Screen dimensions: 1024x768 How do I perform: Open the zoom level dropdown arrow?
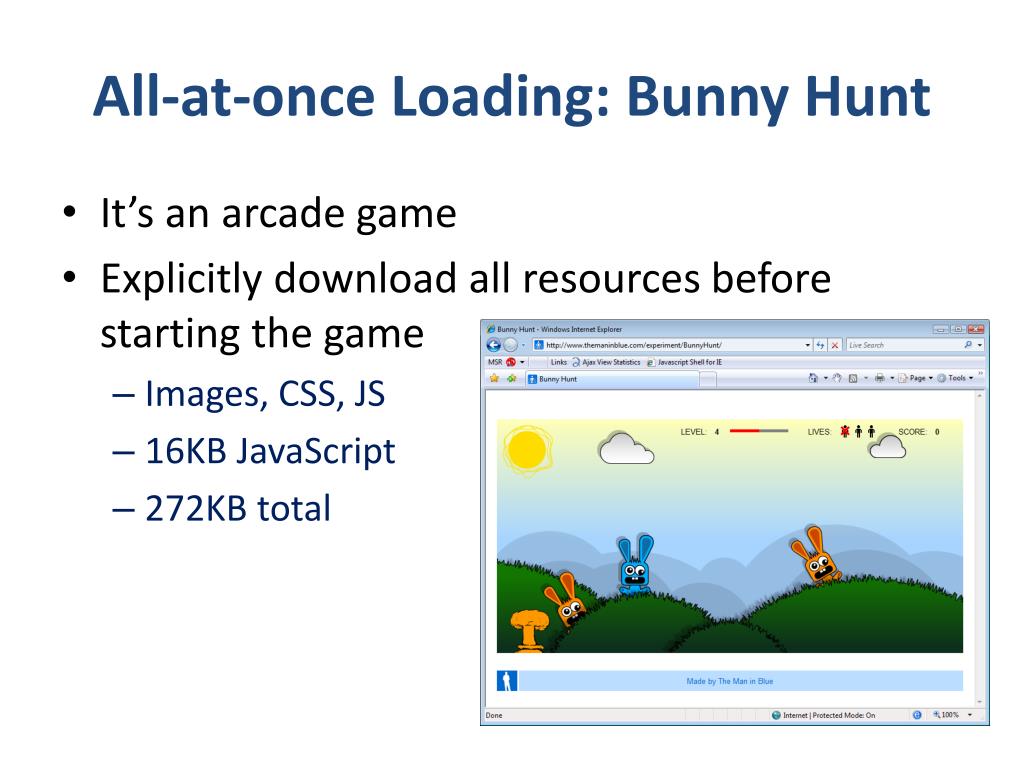(x=970, y=715)
